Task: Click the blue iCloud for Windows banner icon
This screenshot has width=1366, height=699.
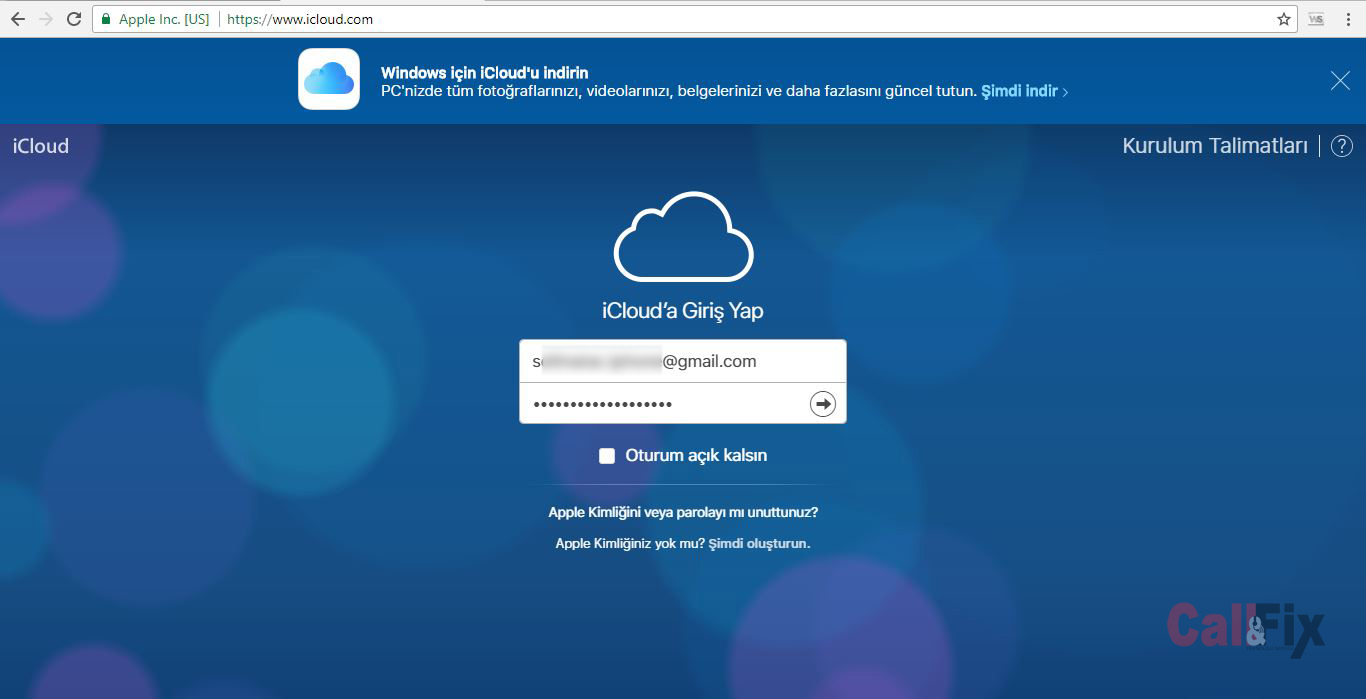Action: click(328, 80)
